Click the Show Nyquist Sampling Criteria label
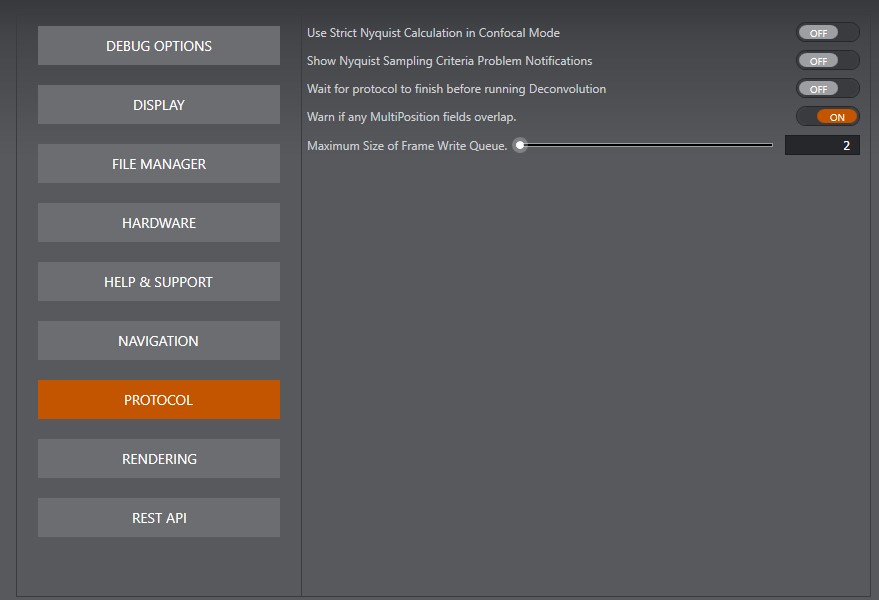This screenshot has width=879, height=600. point(449,61)
